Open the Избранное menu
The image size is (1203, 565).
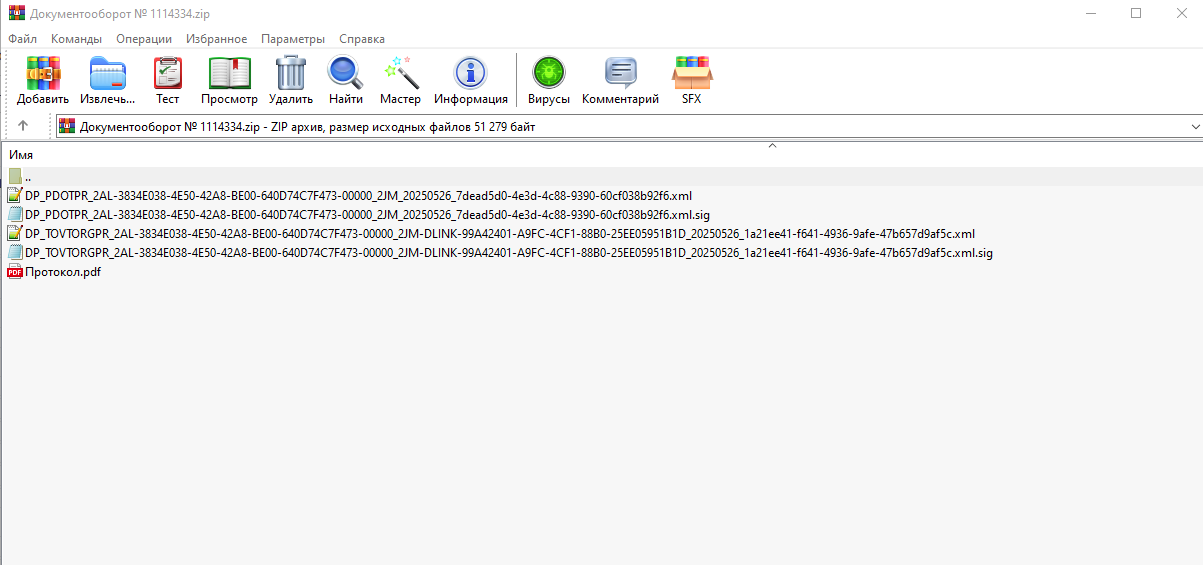(217, 39)
